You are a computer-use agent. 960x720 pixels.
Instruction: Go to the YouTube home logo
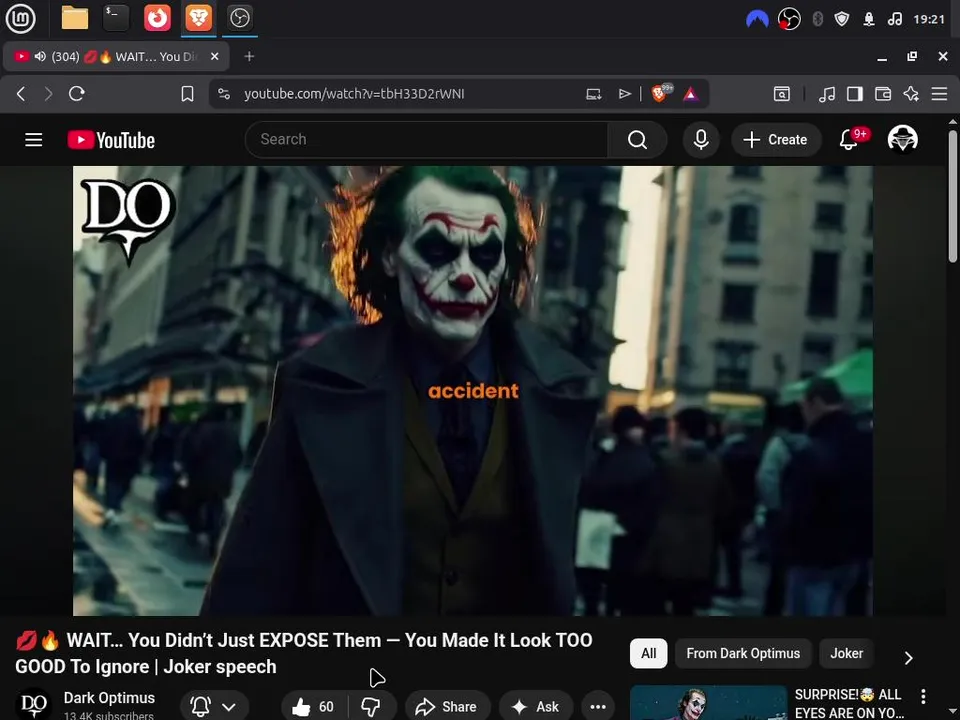click(111, 140)
